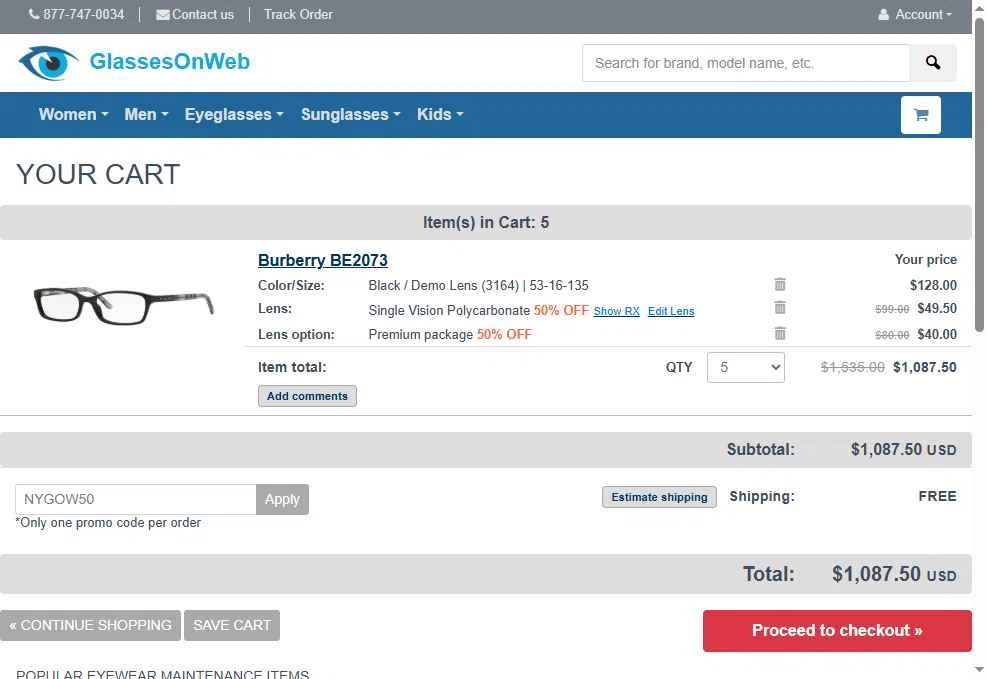Click the Total amount at bottom
987x679 pixels.
(894, 574)
